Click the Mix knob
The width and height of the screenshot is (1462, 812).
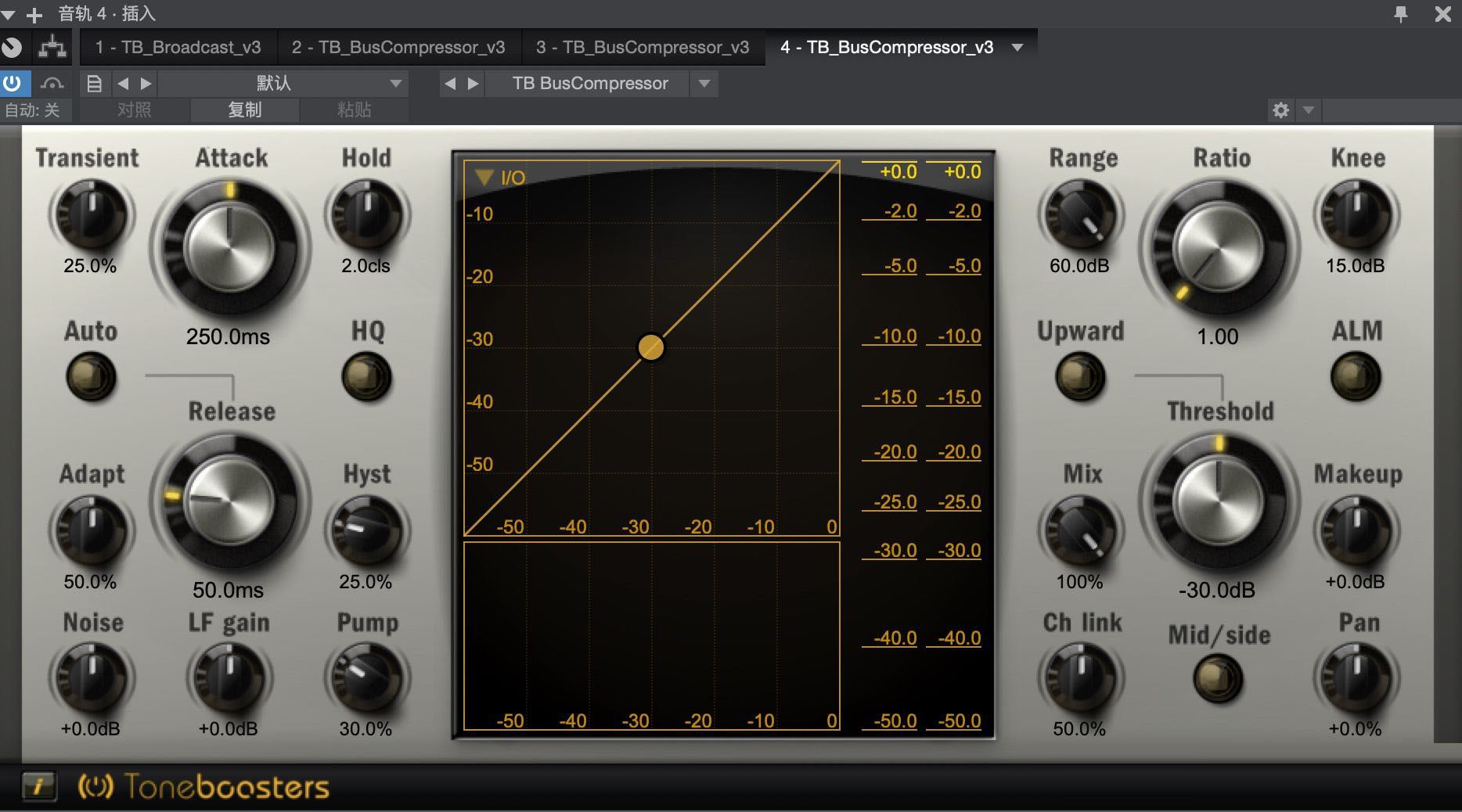click(x=1080, y=530)
